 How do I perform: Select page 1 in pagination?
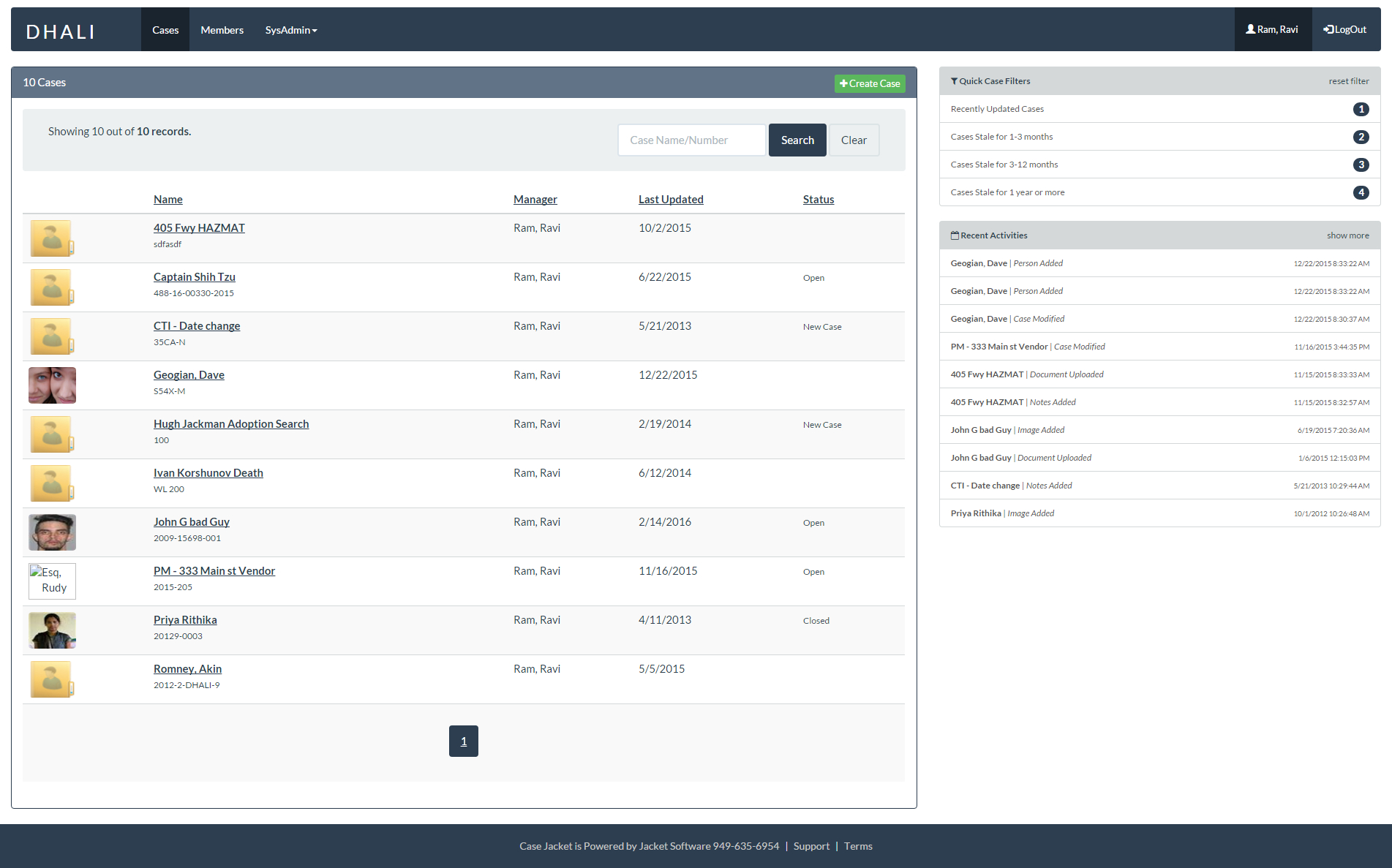[x=463, y=741]
